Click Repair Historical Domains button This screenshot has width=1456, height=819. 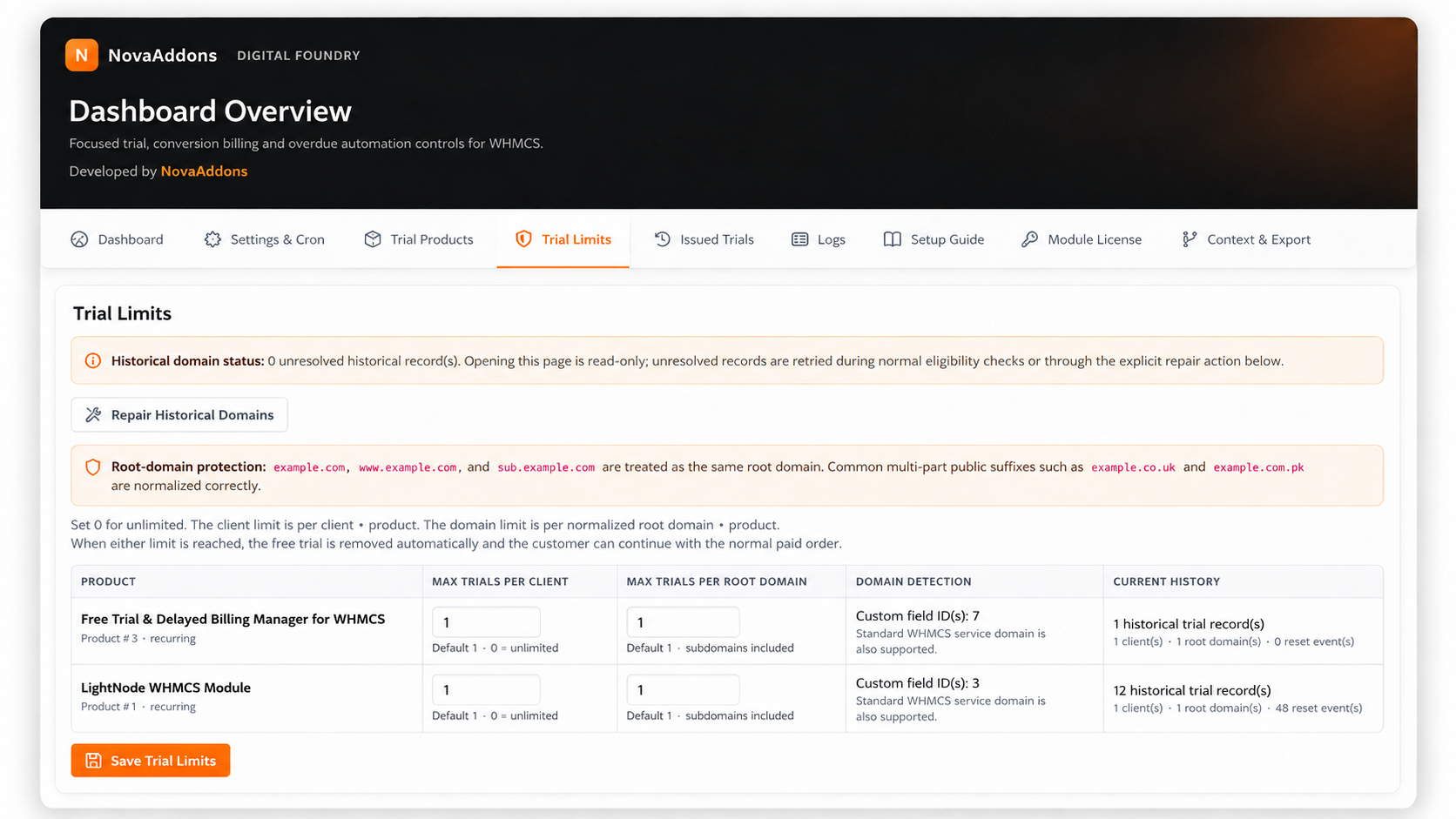coord(179,415)
